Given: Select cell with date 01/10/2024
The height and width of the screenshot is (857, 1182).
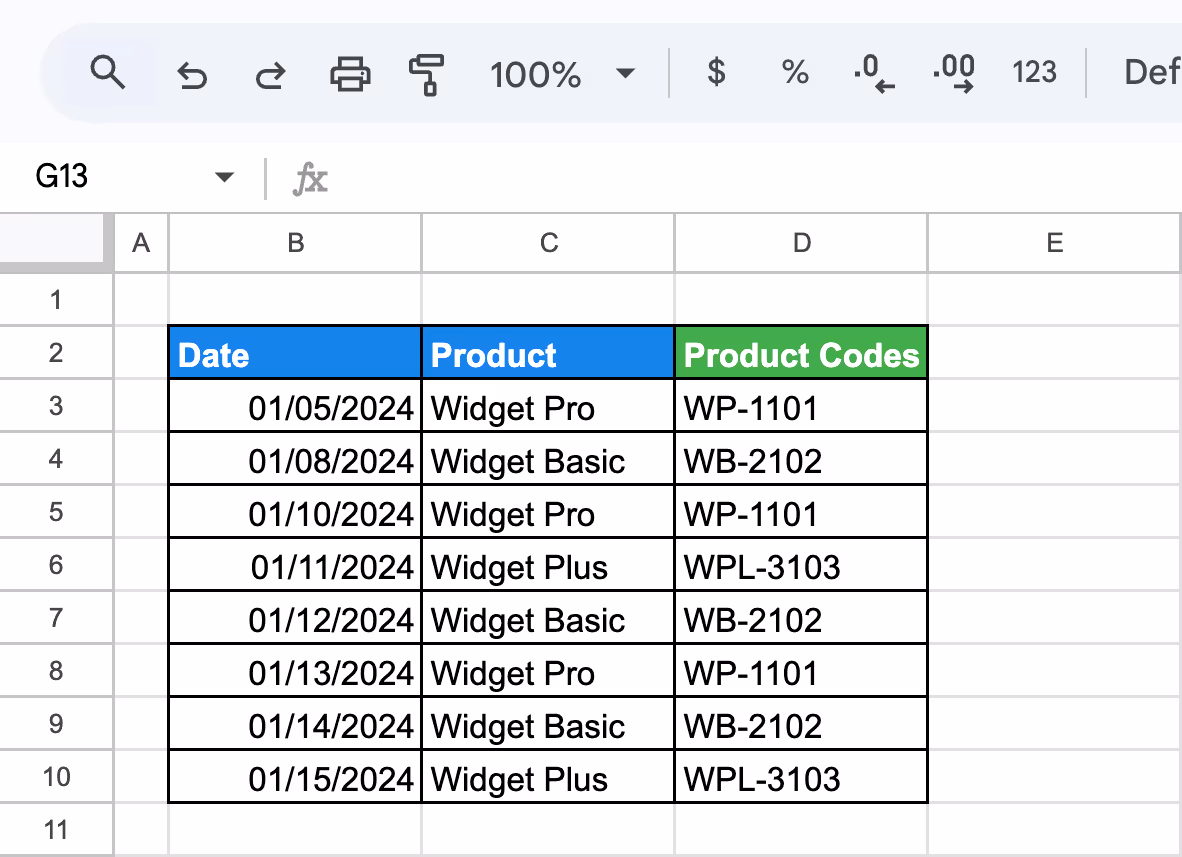Looking at the screenshot, I should point(295,513).
